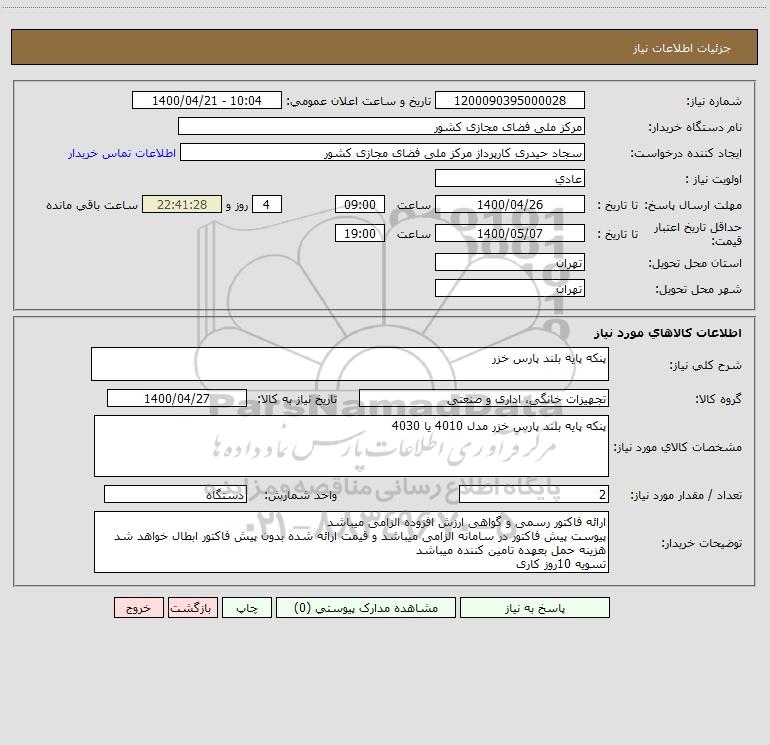This screenshot has width=770, height=745.
Task: Click response deadline date 1400/04/26
Action: [510, 204]
